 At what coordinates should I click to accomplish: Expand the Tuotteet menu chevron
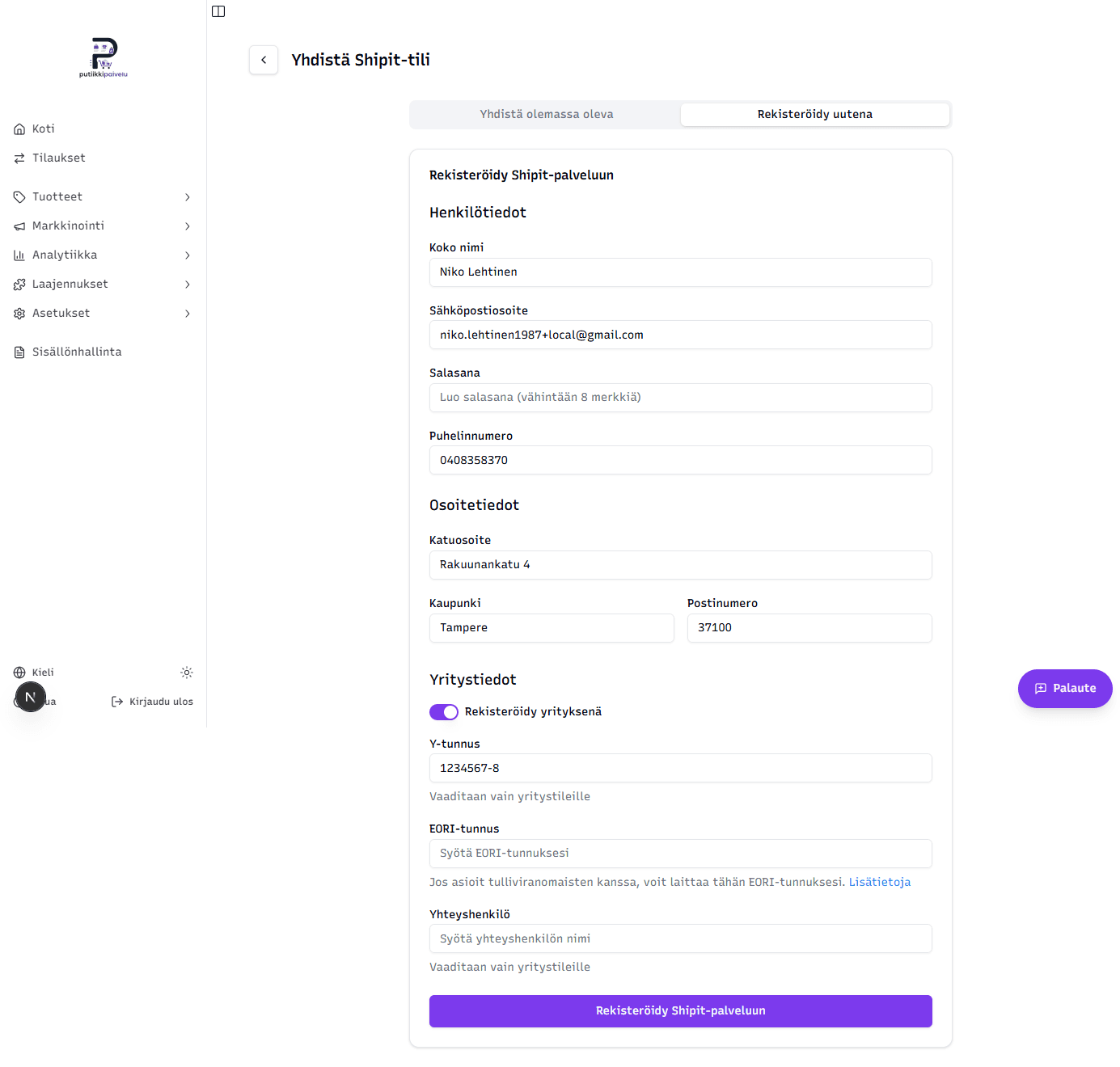coord(188,197)
